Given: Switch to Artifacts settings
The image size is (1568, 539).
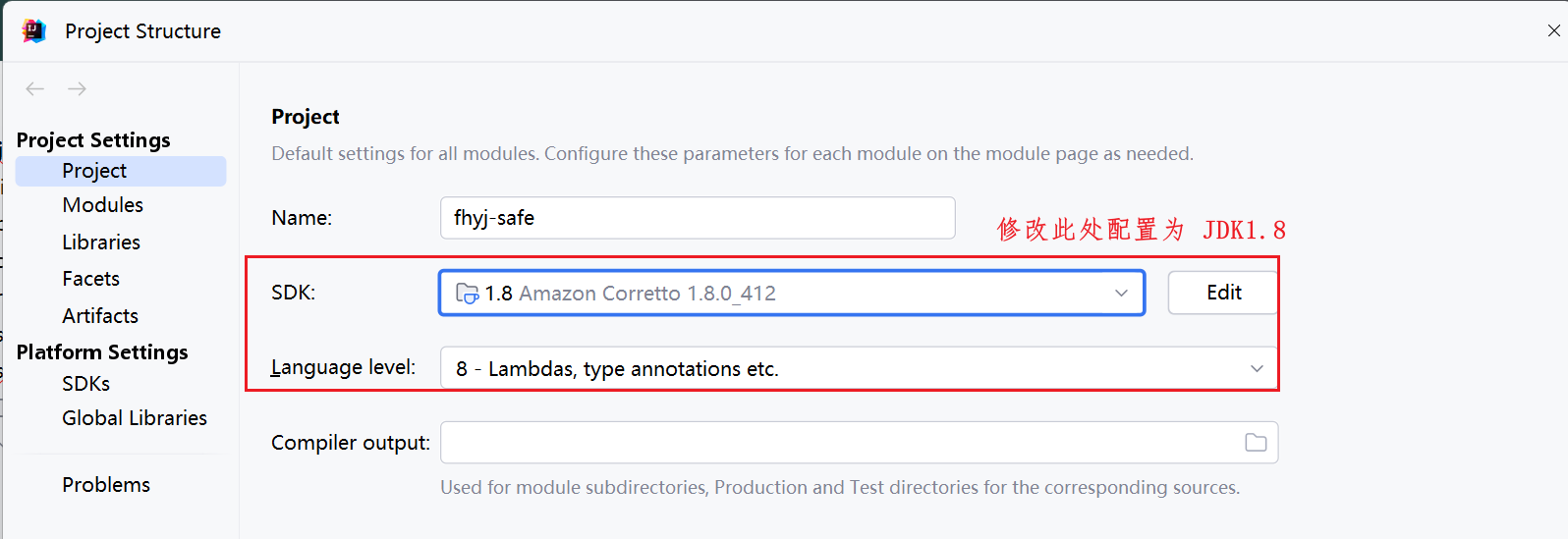Looking at the screenshot, I should click(x=100, y=316).
